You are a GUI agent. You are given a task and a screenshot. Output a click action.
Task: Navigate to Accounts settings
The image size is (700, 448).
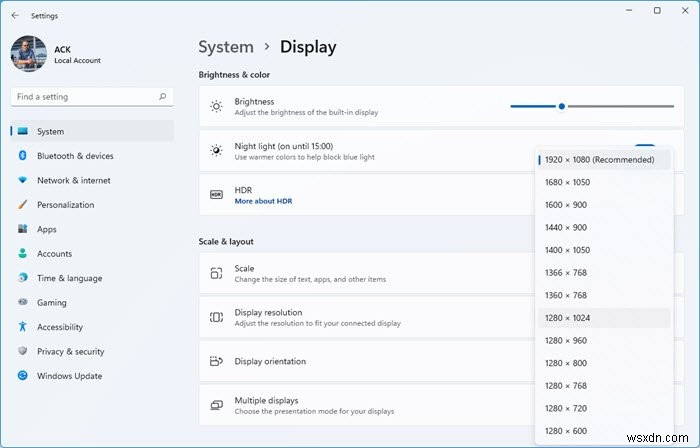pyautogui.click(x=54, y=253)
